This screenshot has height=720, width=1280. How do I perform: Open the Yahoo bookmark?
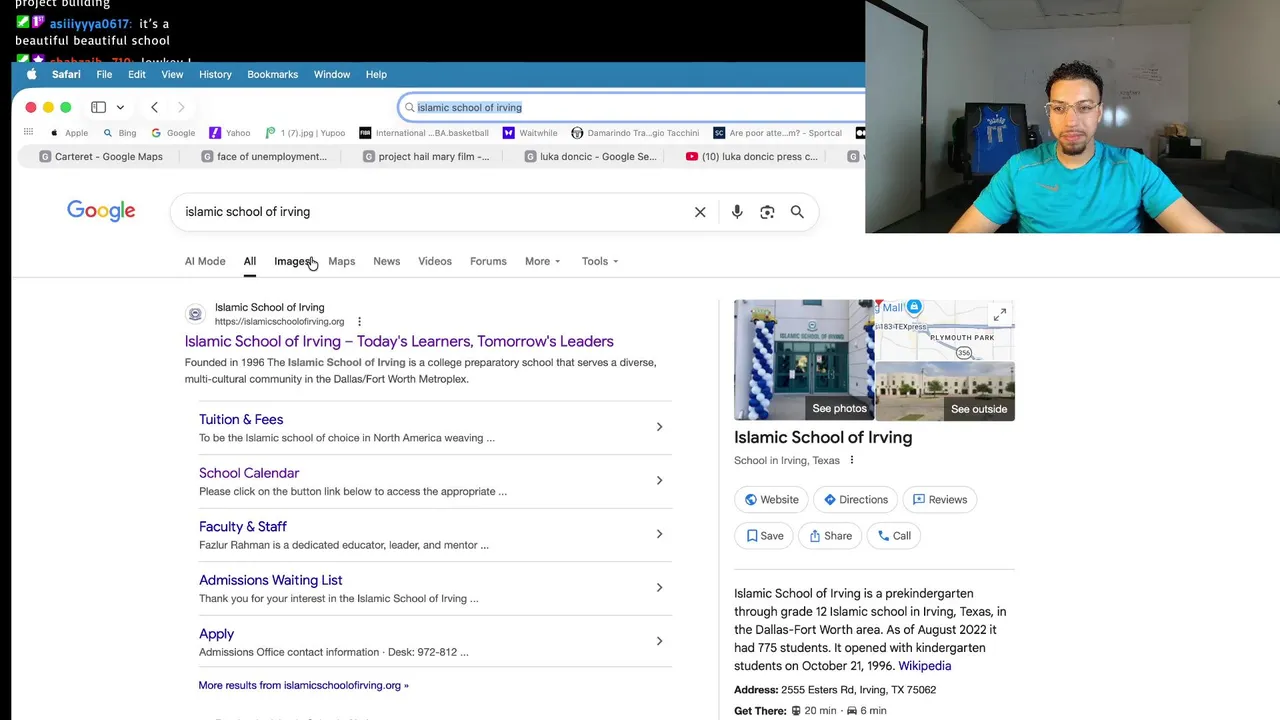coord(230,132)
